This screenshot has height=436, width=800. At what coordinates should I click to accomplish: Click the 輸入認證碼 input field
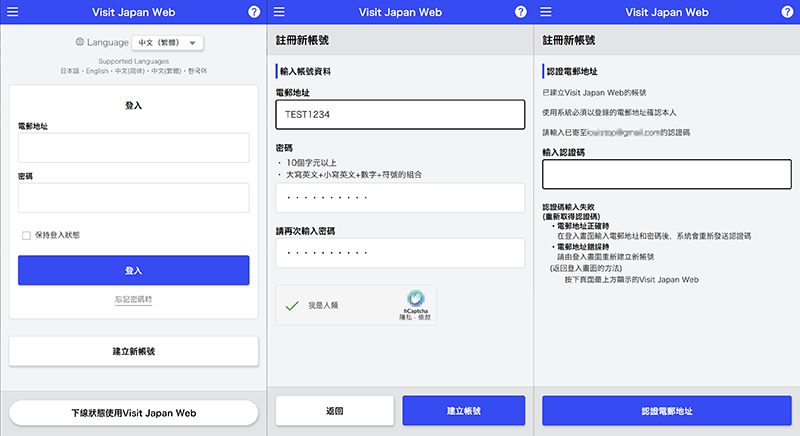(x=667, y=174)
